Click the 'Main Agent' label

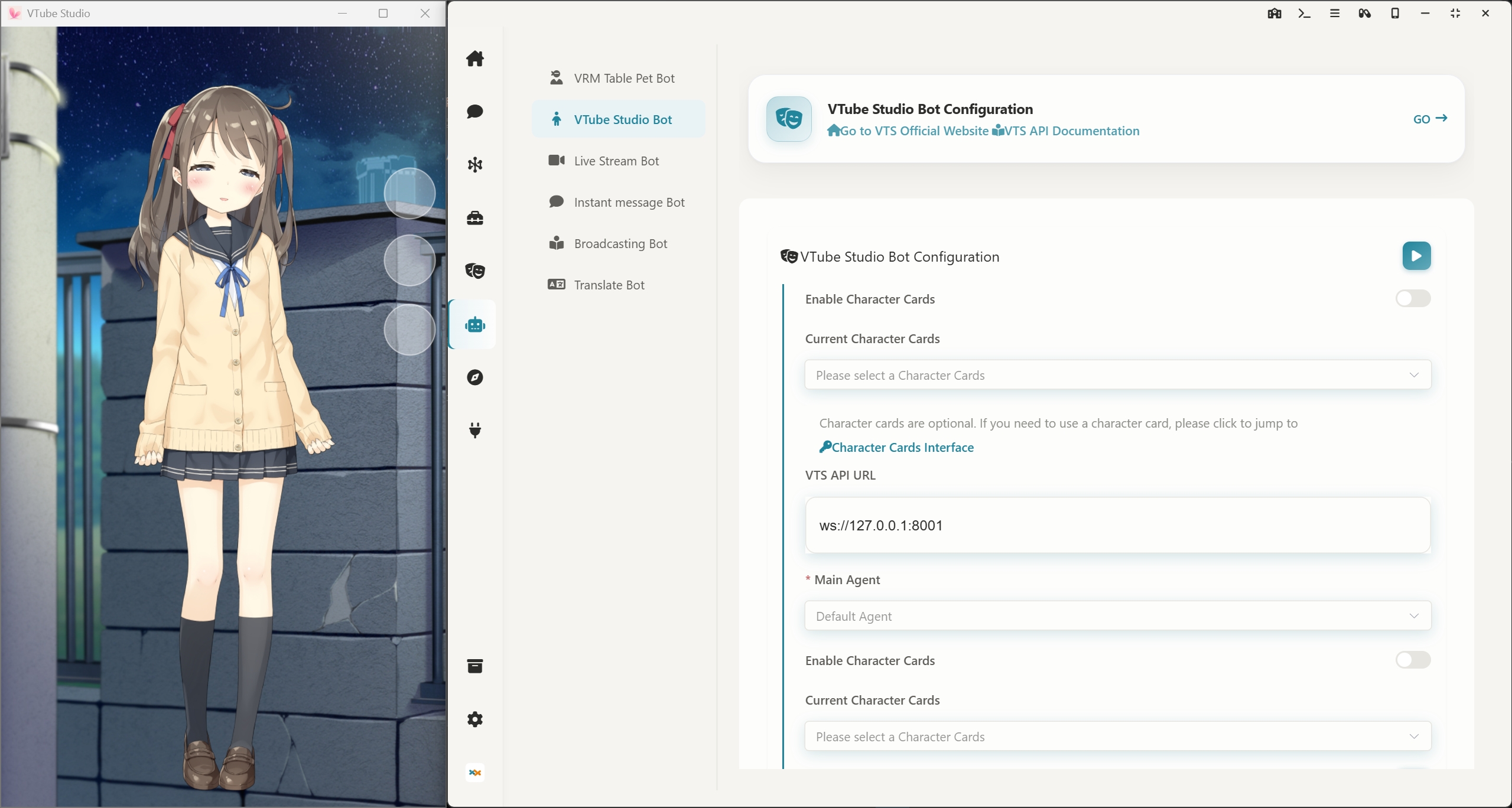(x=847, y=580)
